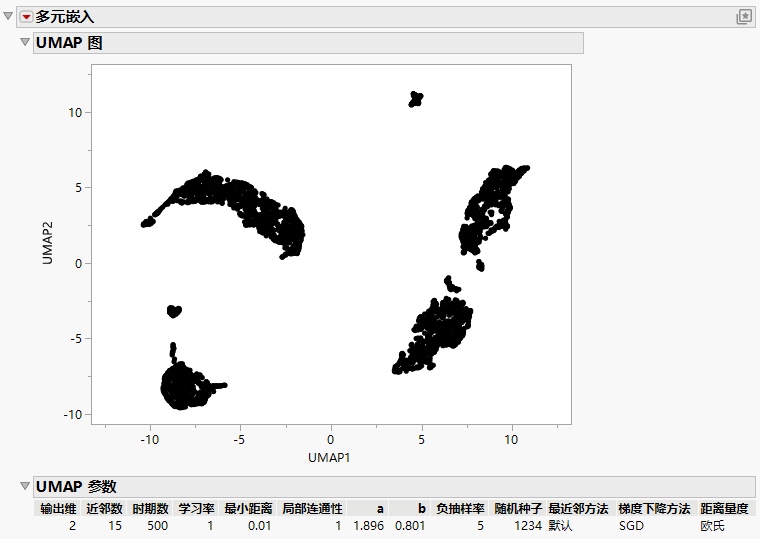Select the 时期数 column header
Image resolution: width=760 pixels, height=539 pixels.
pos(150,508)
